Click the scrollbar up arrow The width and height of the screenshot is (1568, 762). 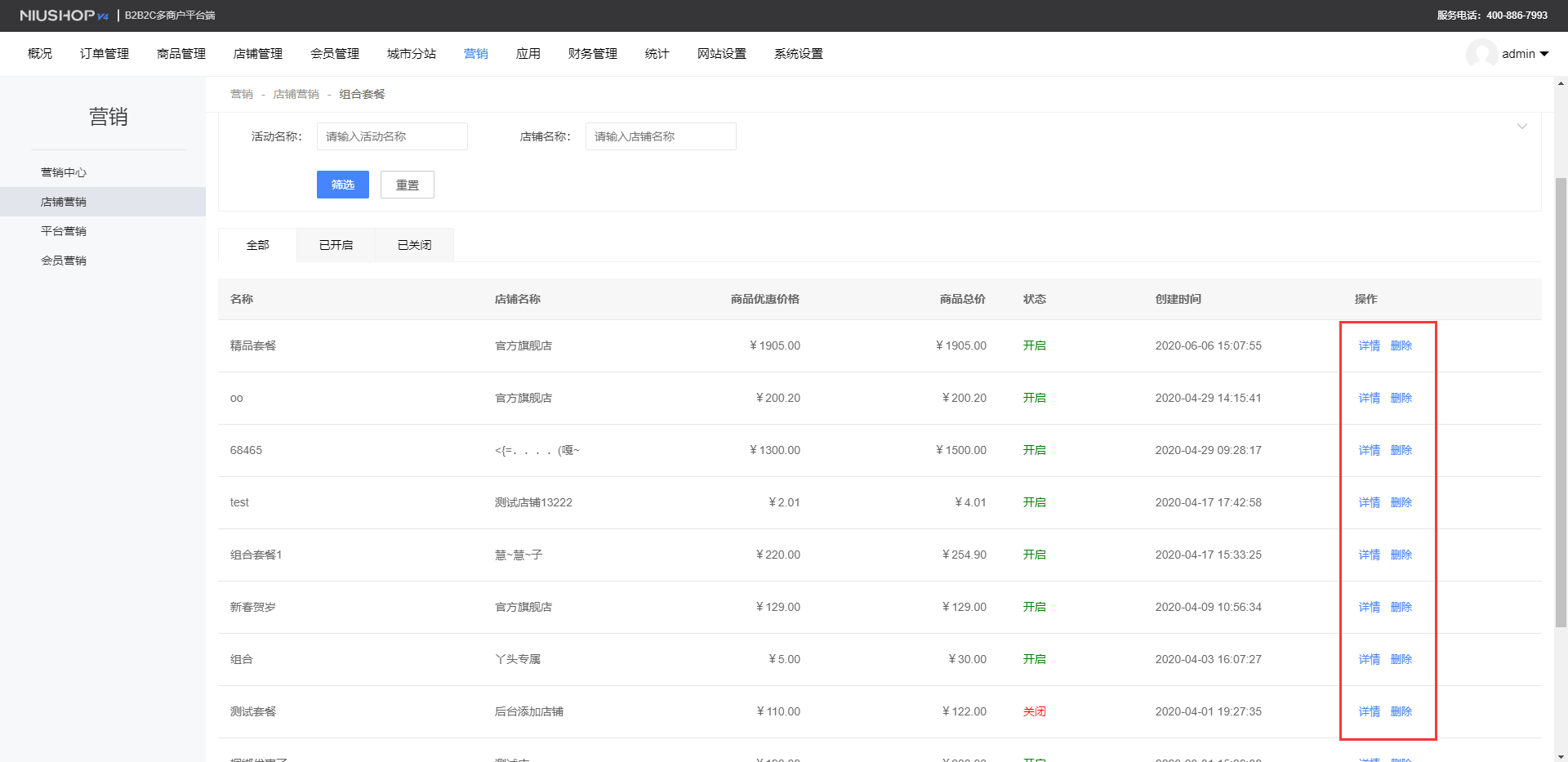(x=1561, y=83)
